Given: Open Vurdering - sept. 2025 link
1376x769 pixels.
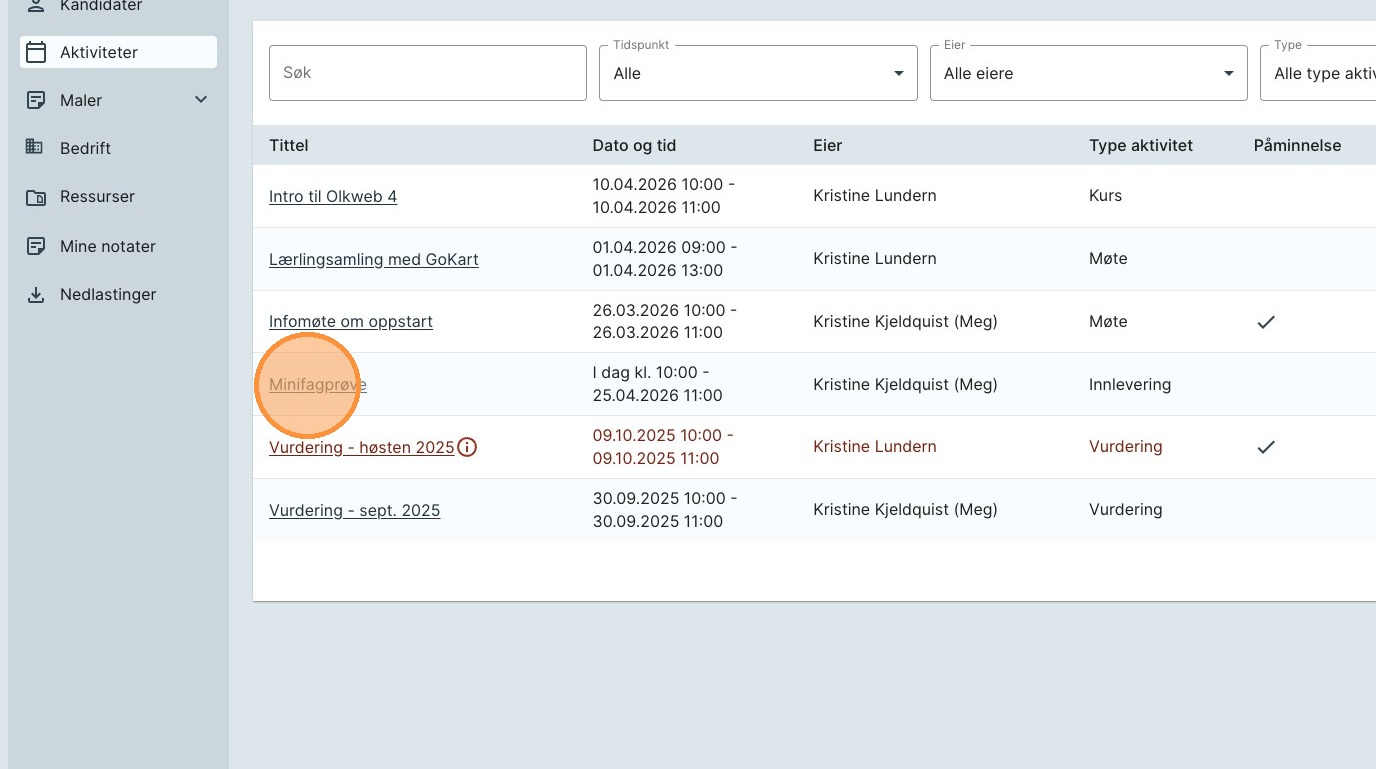Looking at the screenshot, I should [354, 511].
